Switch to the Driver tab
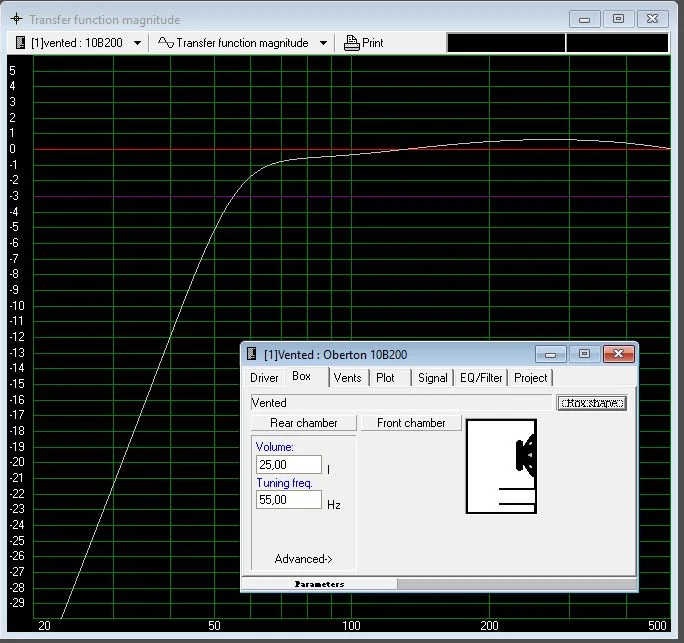Image resolution: width=684 pixels, height=643 pixels. (x=264, y=378)
